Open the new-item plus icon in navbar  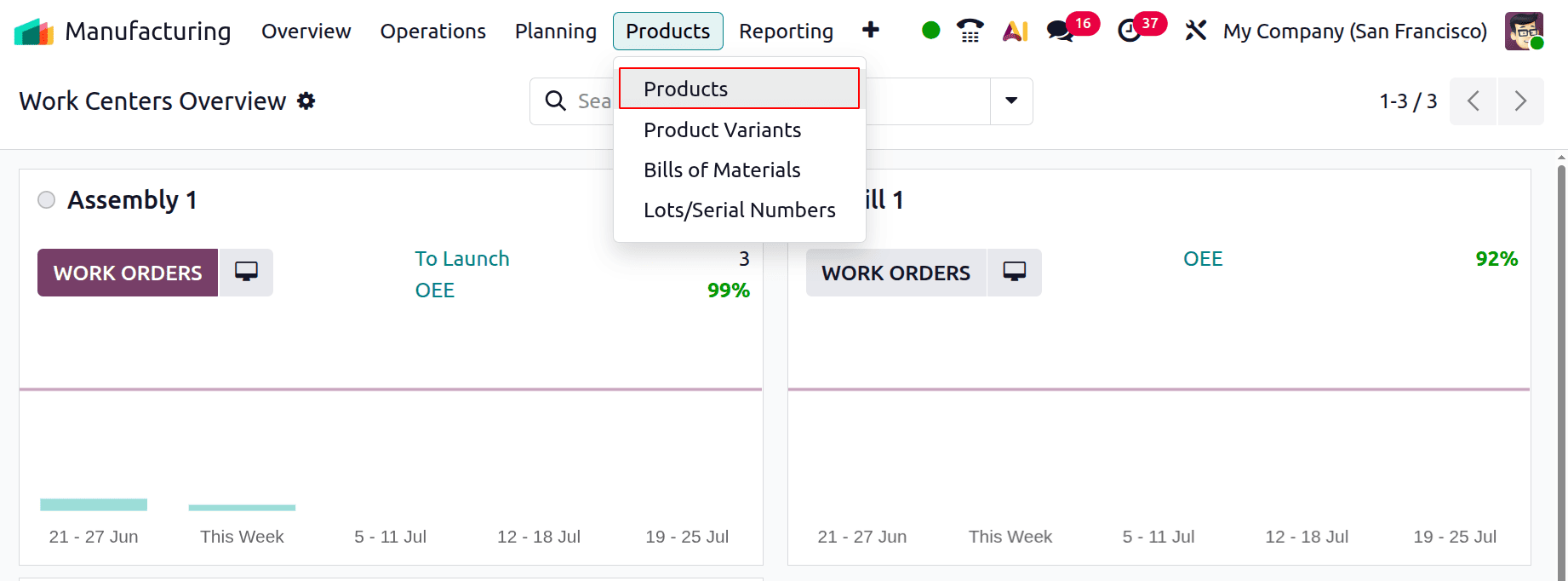pyautogui.click(x=870, y=30)
